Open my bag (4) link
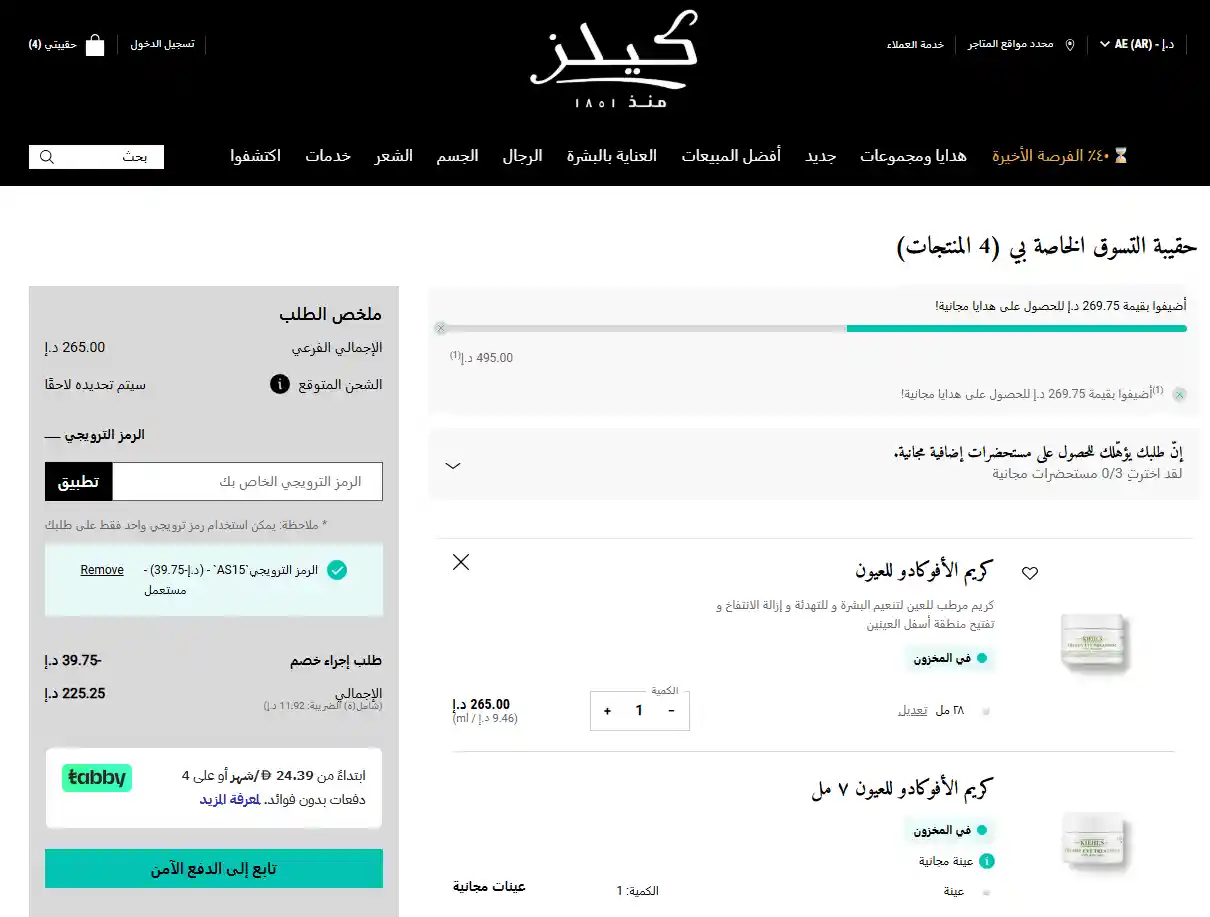 53,45
